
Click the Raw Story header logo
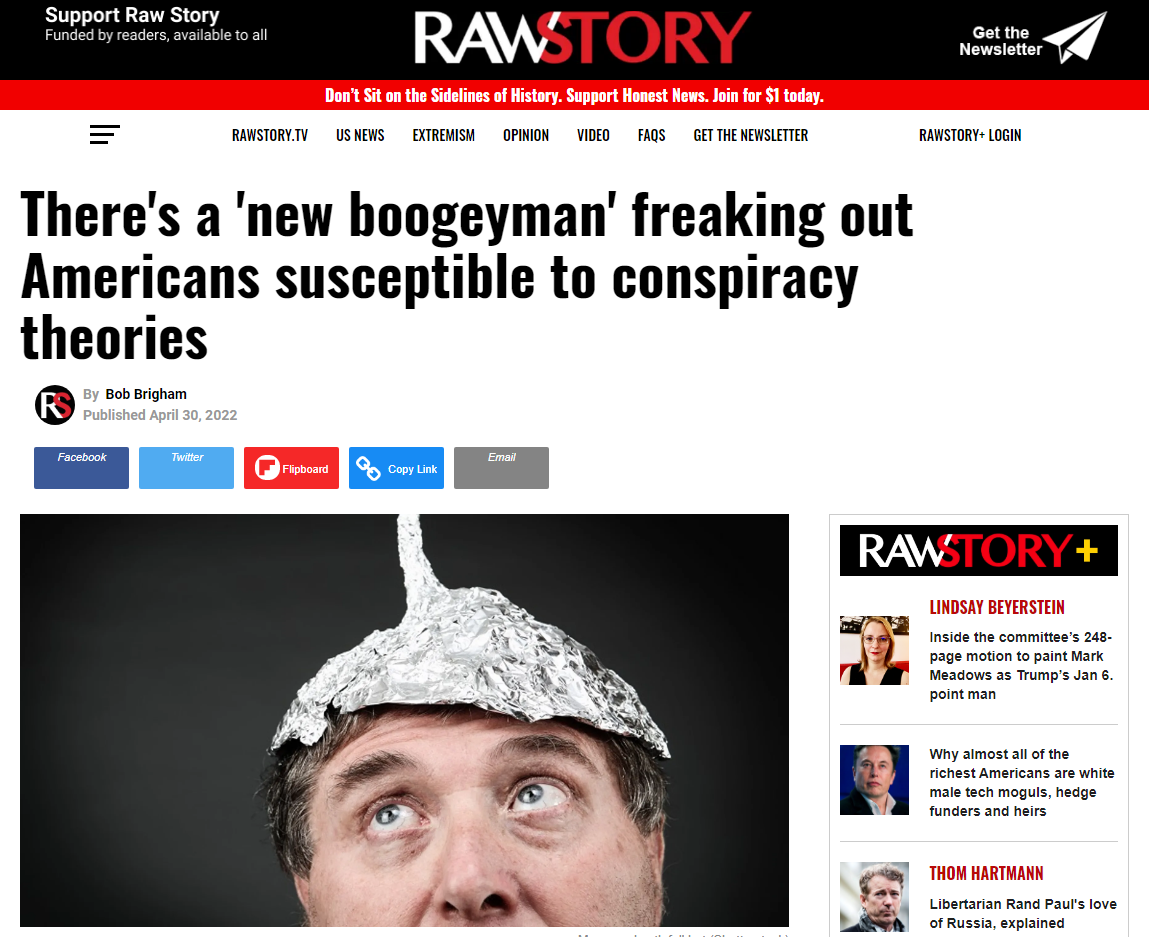coord(582,37)
